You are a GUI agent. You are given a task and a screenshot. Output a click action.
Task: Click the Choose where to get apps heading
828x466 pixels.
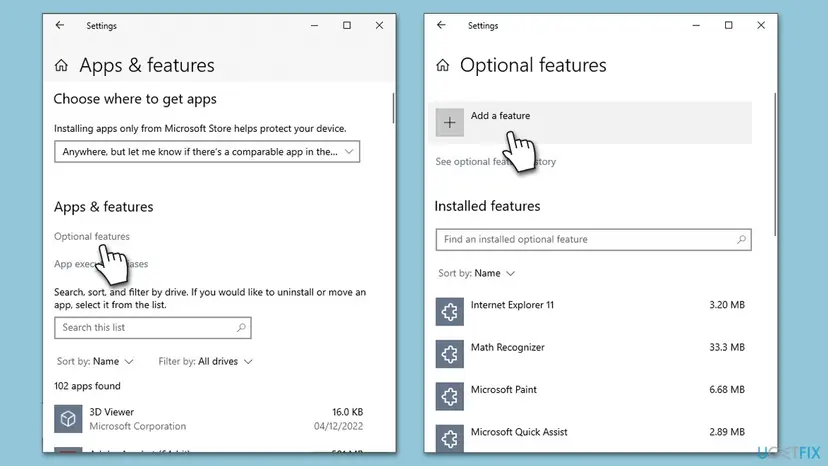click(x=135, y=99)
